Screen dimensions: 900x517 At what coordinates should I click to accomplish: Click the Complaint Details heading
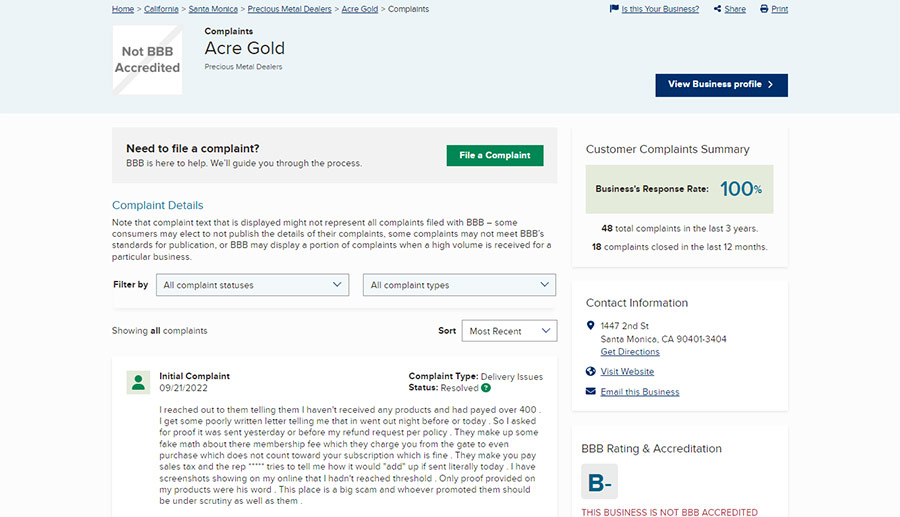[157, 205]
